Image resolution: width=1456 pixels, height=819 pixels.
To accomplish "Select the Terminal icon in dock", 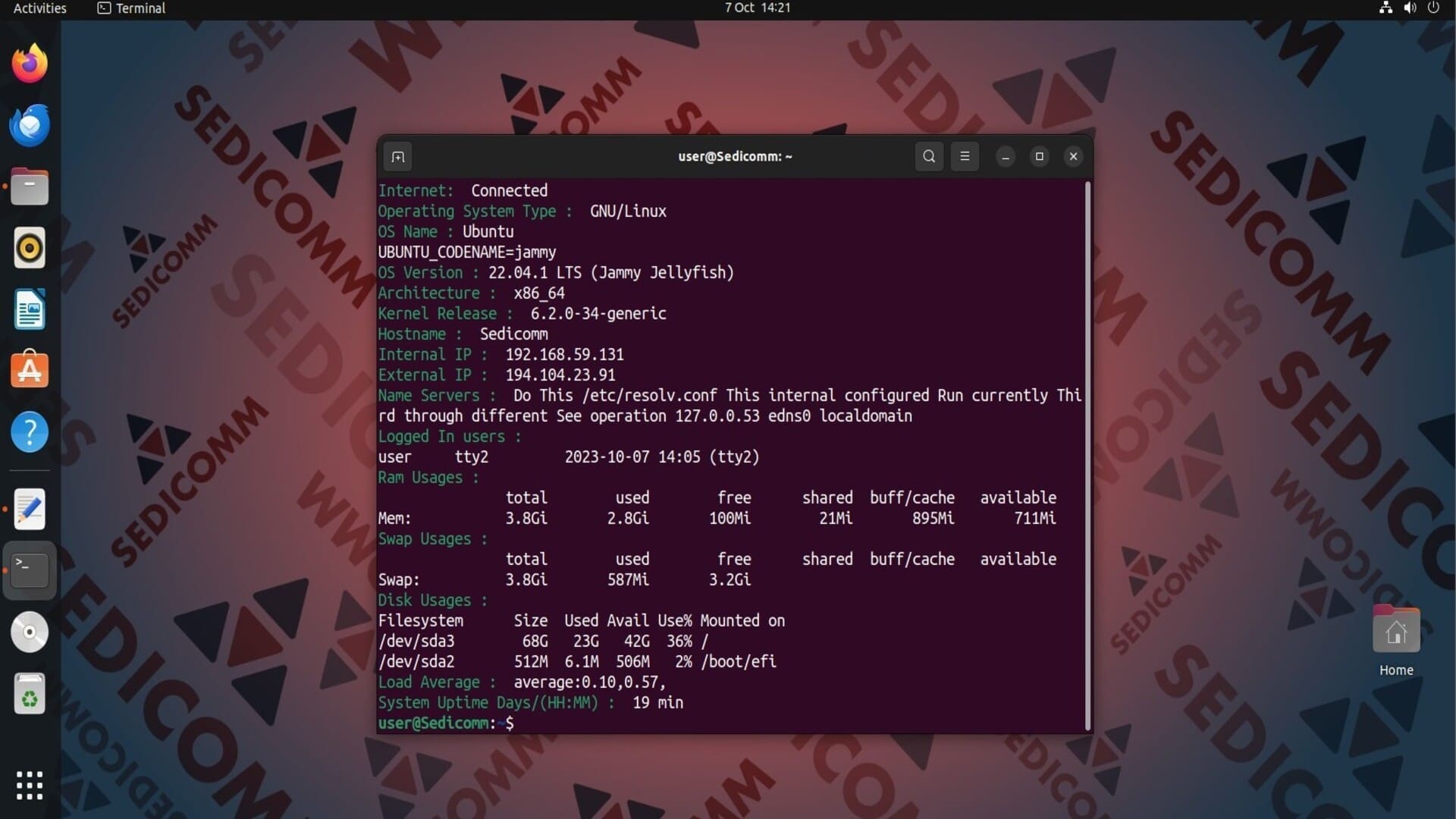I will (30, 570).
